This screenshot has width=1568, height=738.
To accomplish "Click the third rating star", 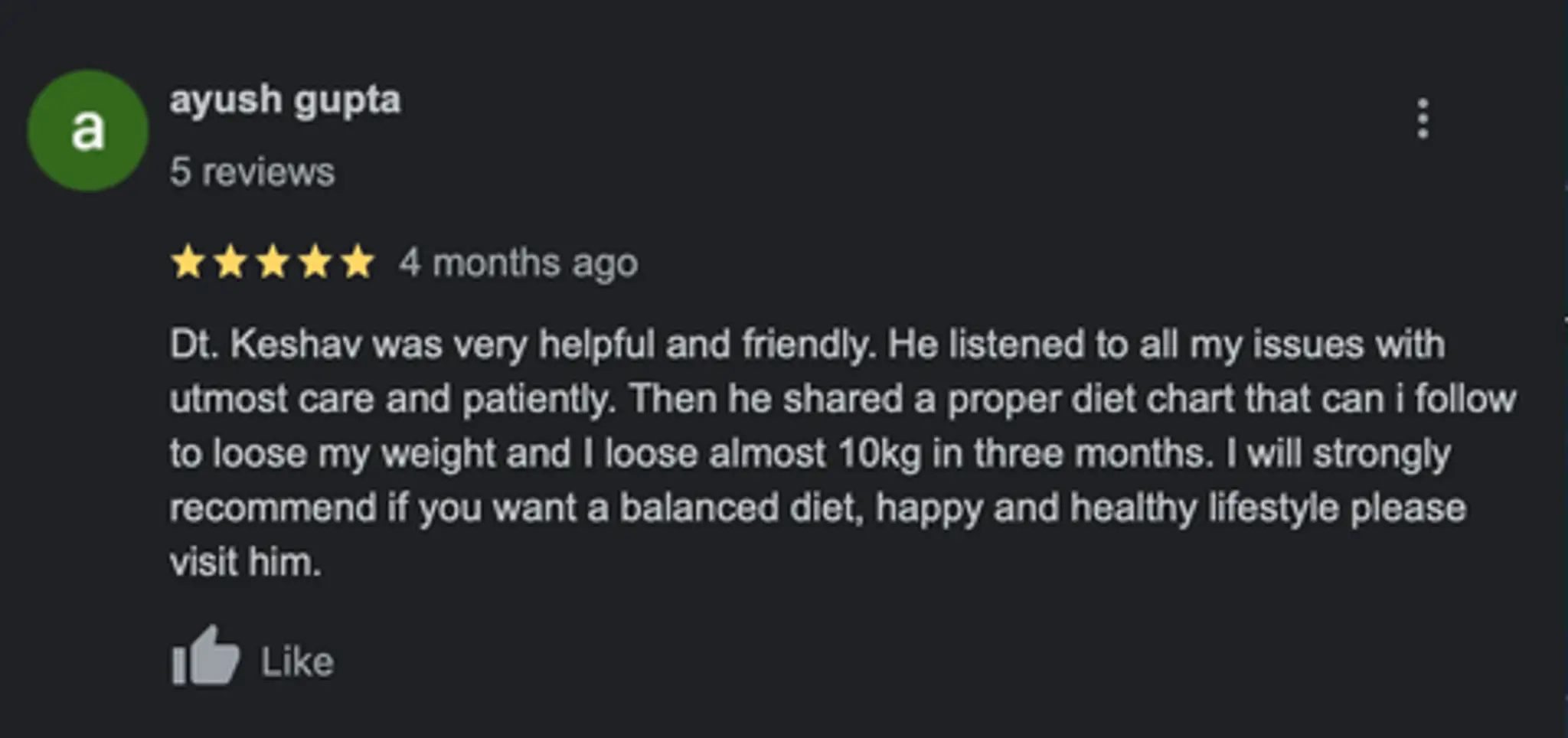I will [272, 263].
